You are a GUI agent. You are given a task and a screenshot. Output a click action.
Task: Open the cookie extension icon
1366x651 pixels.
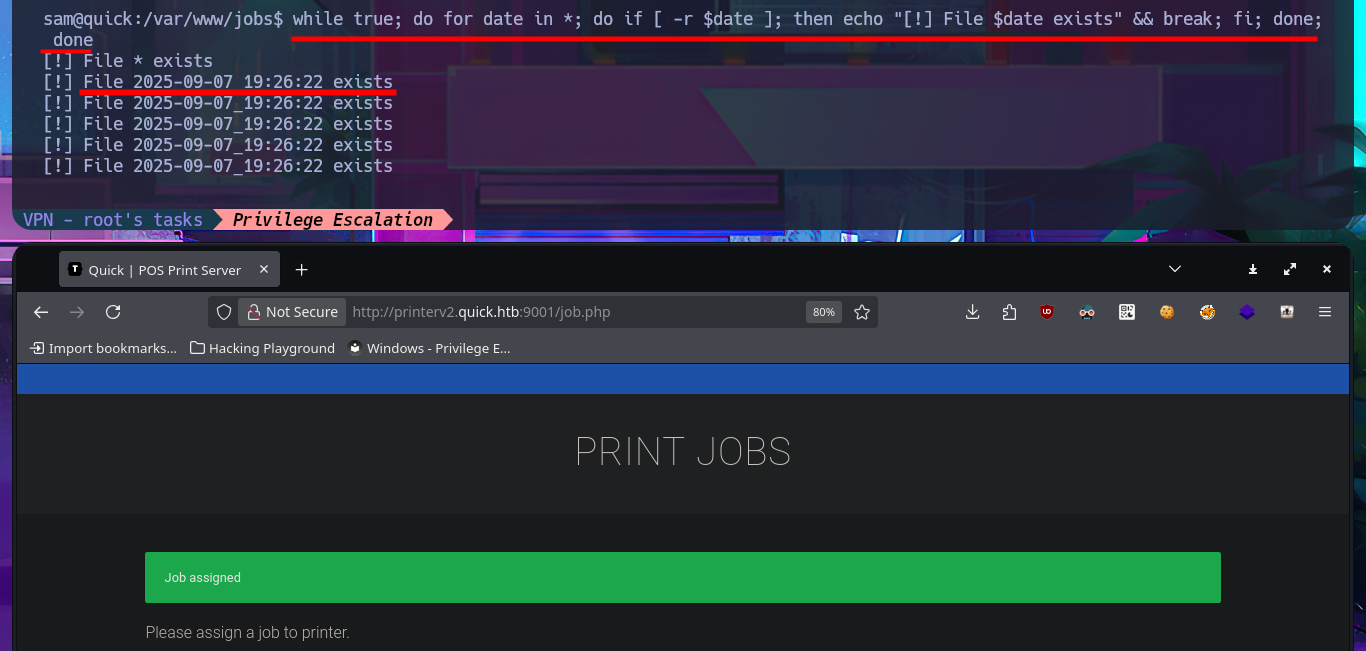1166,312
